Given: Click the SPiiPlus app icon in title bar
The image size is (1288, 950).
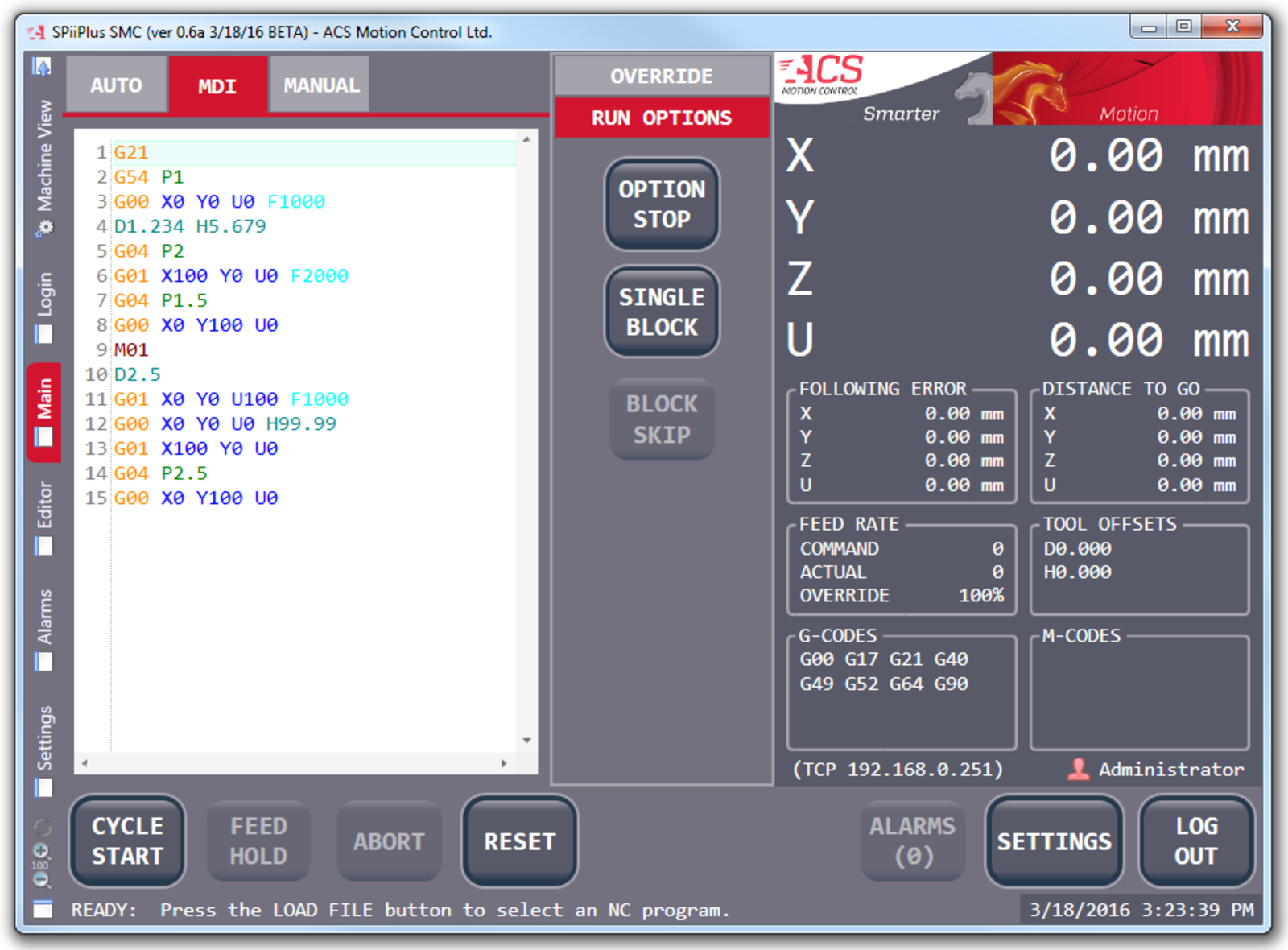Looking at the screenshot, I should pos(35,32).
